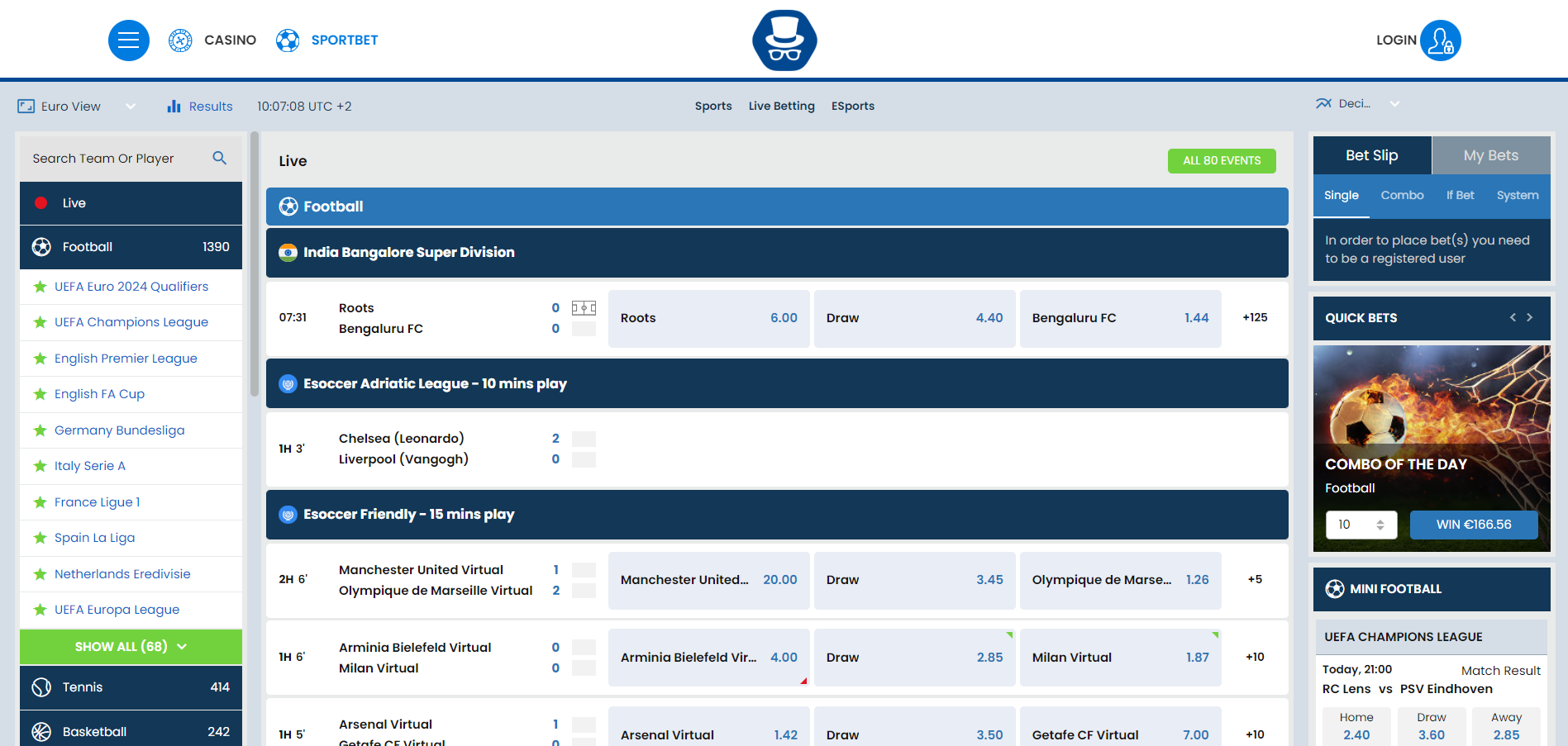Click the Football sidebar ball icon
Image resolution: width=1568 pixels, height=746 pixels.
tap(41, 247)
